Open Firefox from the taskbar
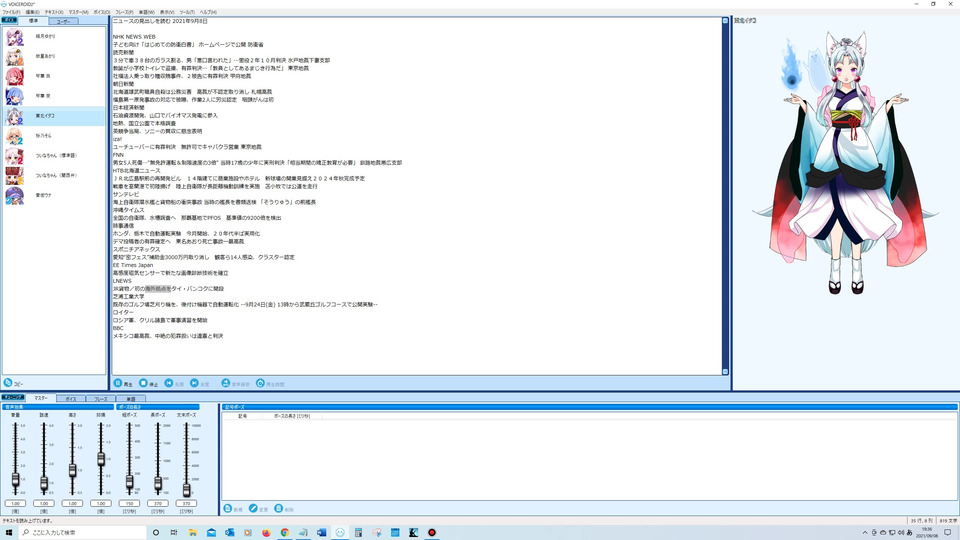This screenshot has width=960, height=540. pos(266,533)
